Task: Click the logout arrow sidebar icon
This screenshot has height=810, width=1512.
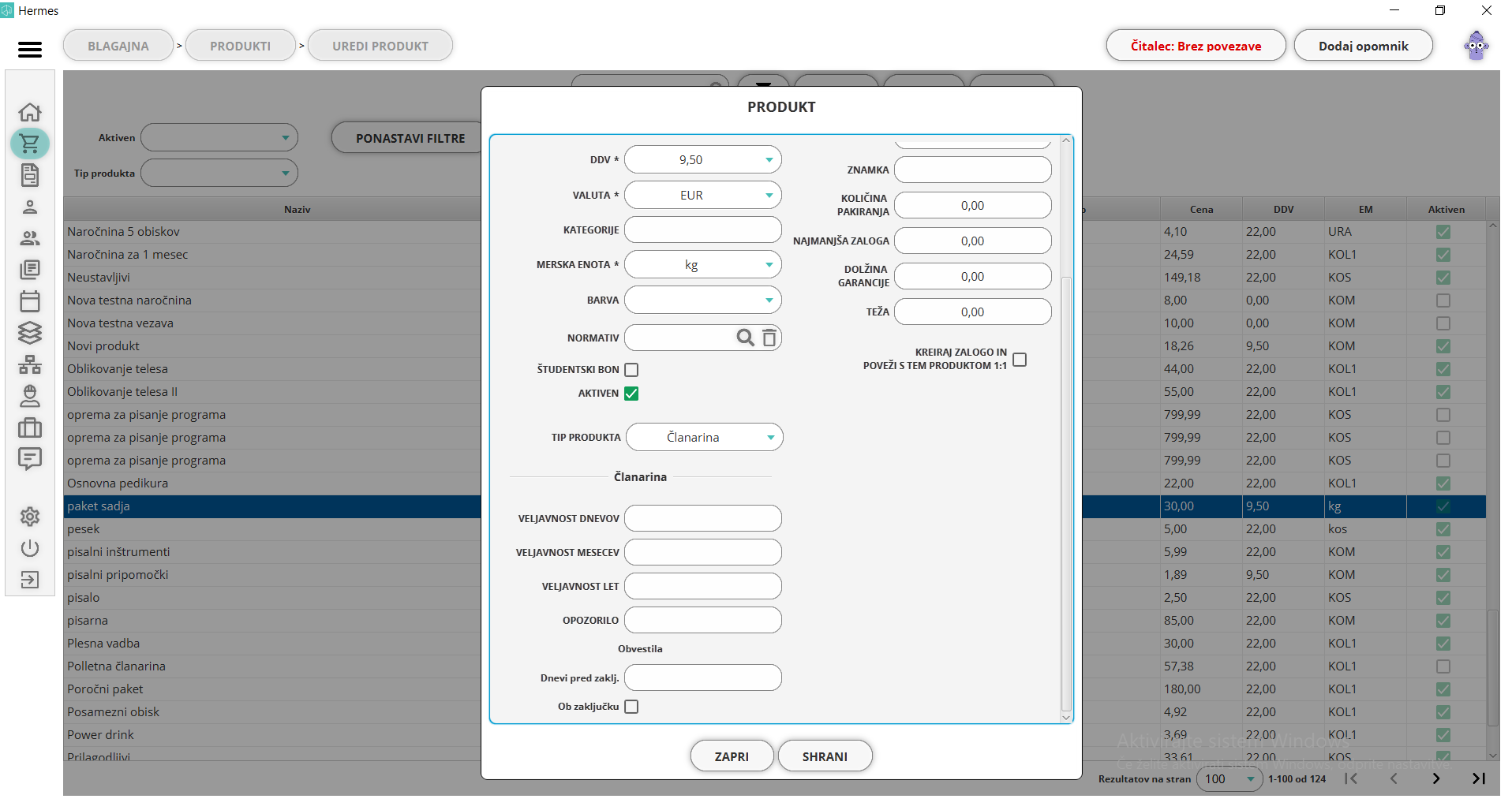Action: pyautogui.click(x=30, y=580)
